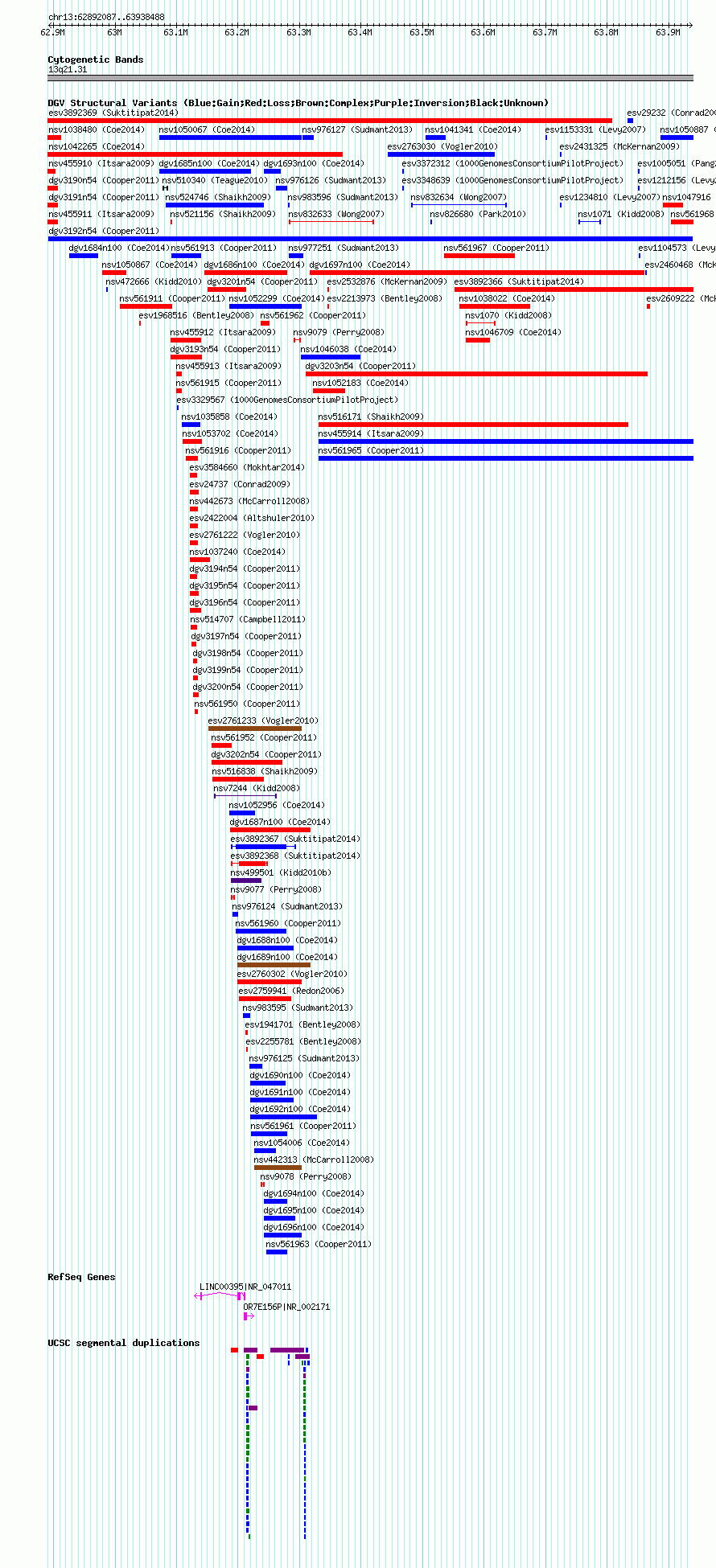Click nsv1035858 (Coe2014) label
The width and height of the screenshot is (716, 1568).
229,417
